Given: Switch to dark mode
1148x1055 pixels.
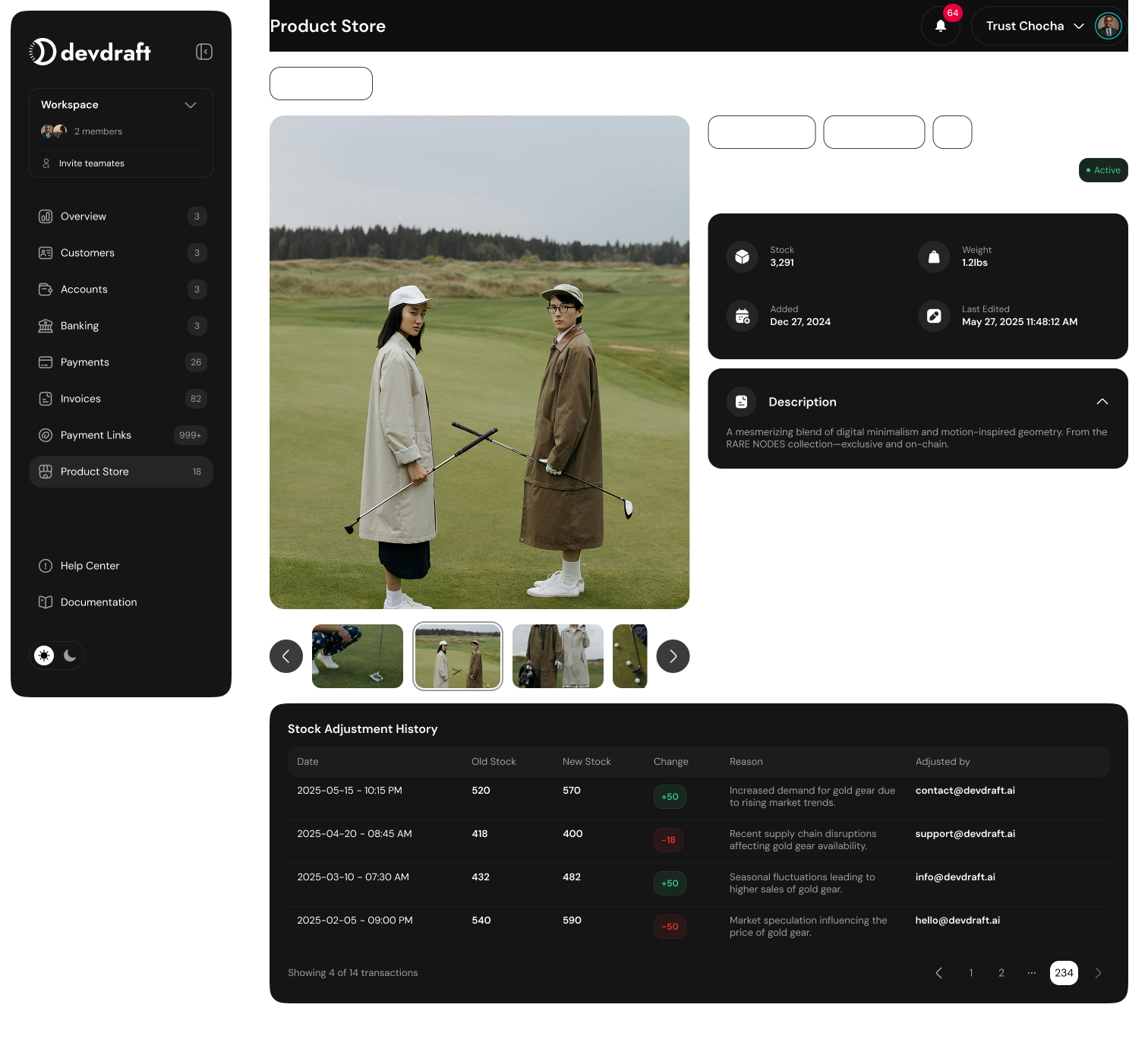Looking at the screenshot, I should (x=70, y=655).
